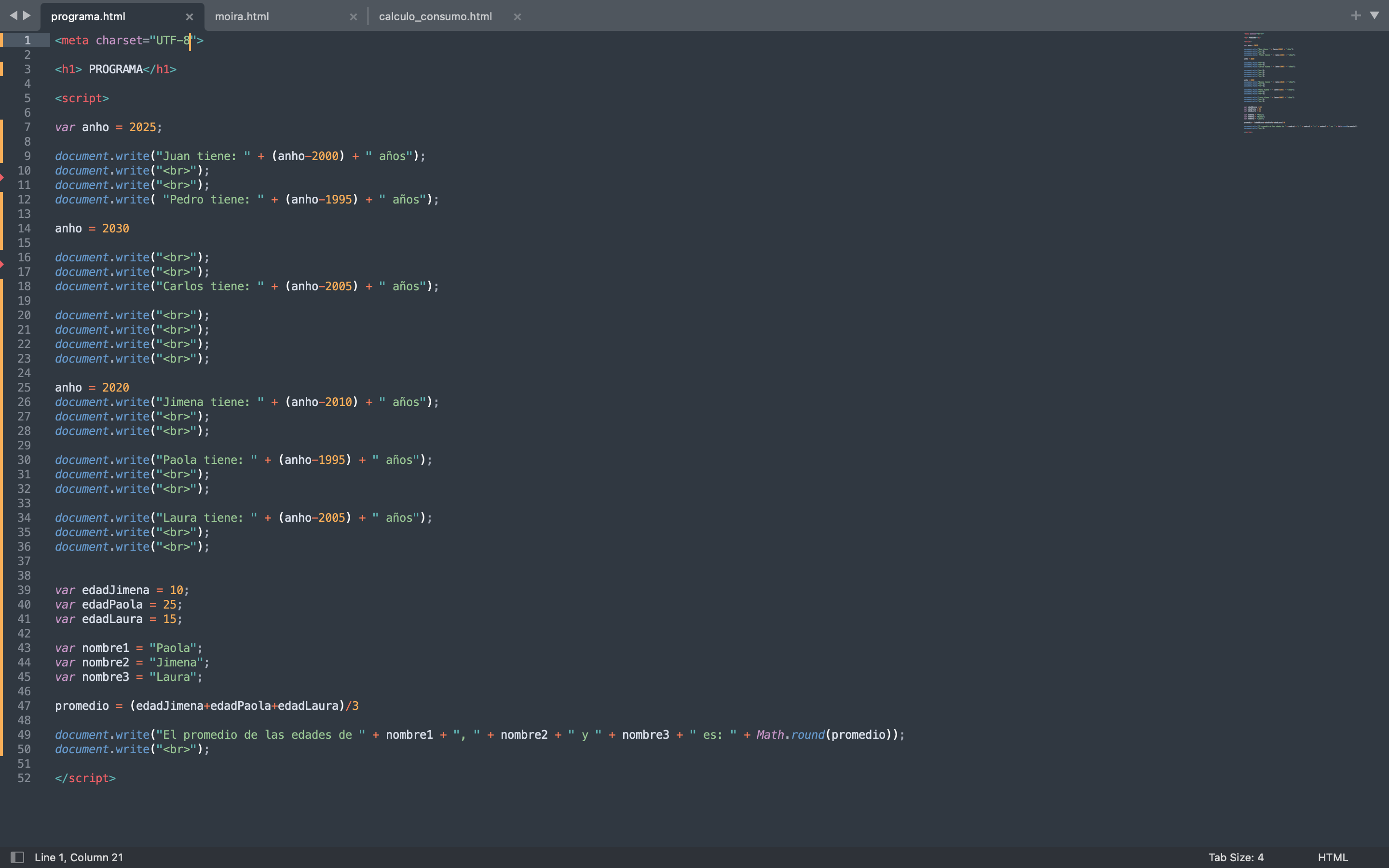Click line number 47 in the gutter

pos(24,705)
